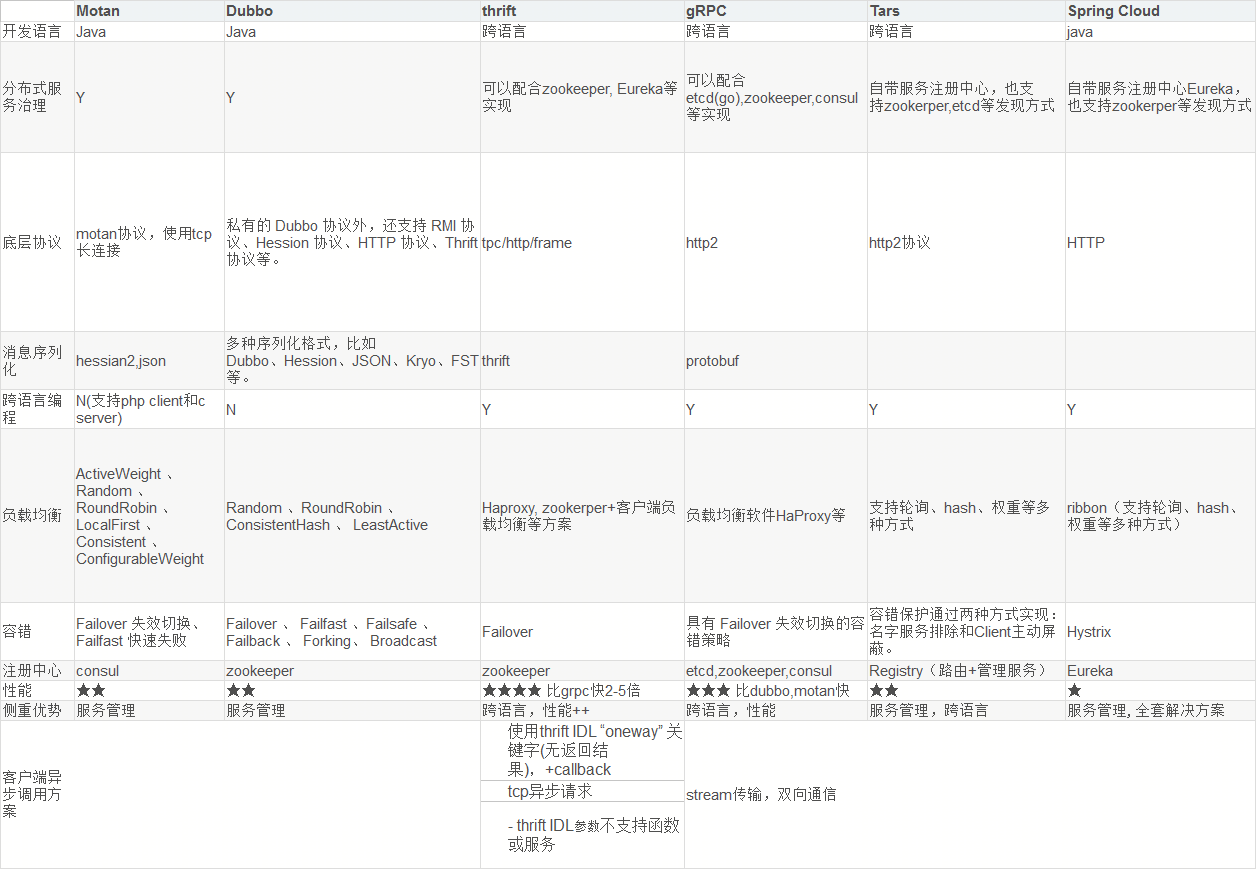Click the Dubbo serialization cell listing Kryo, FST
Image resolution: width=1256 pixels, height=869 pixels.
click(x=352, y=361)
